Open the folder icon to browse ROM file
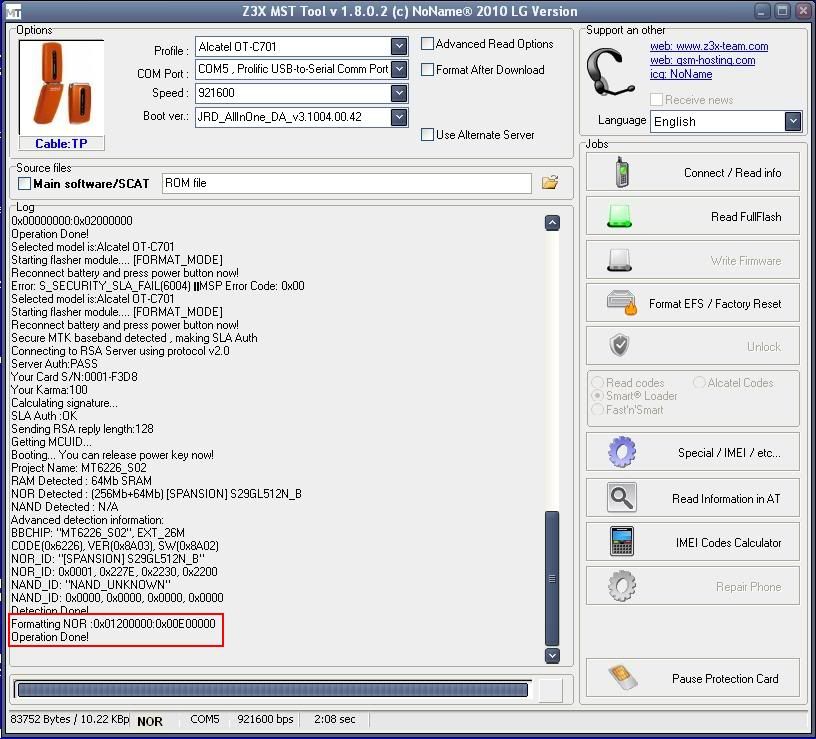This screenshot has height=739, width=816. pyautogui.click(x=549, y=183)
